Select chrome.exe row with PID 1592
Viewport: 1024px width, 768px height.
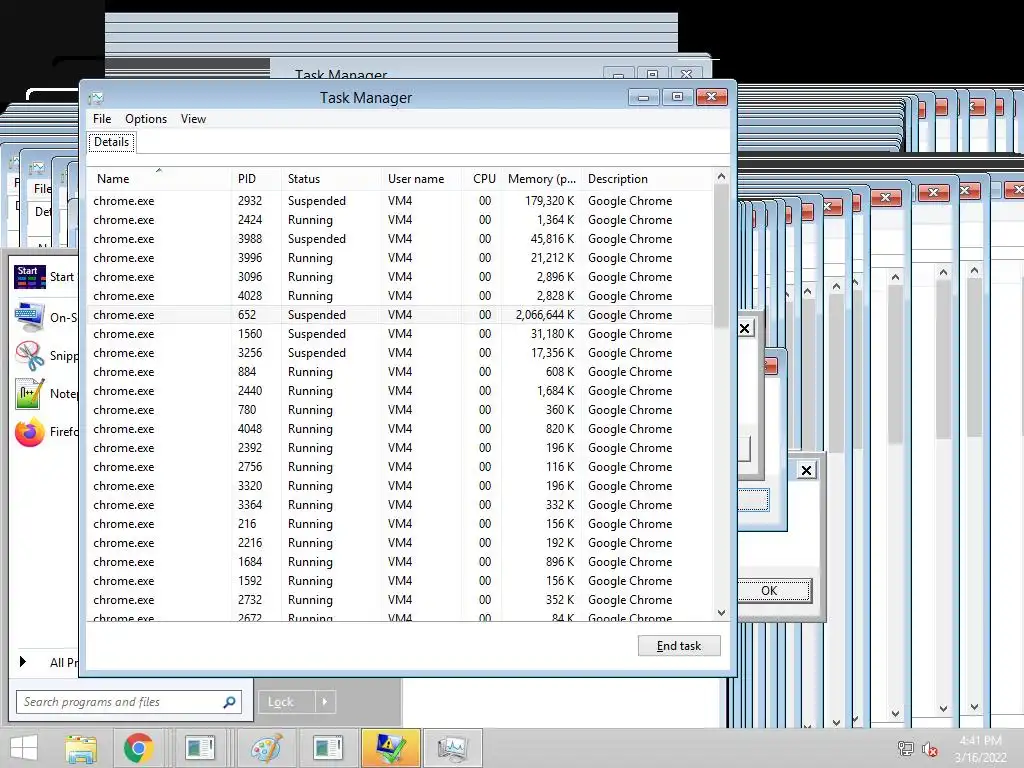pyautogui.click(x=400, y=581)
